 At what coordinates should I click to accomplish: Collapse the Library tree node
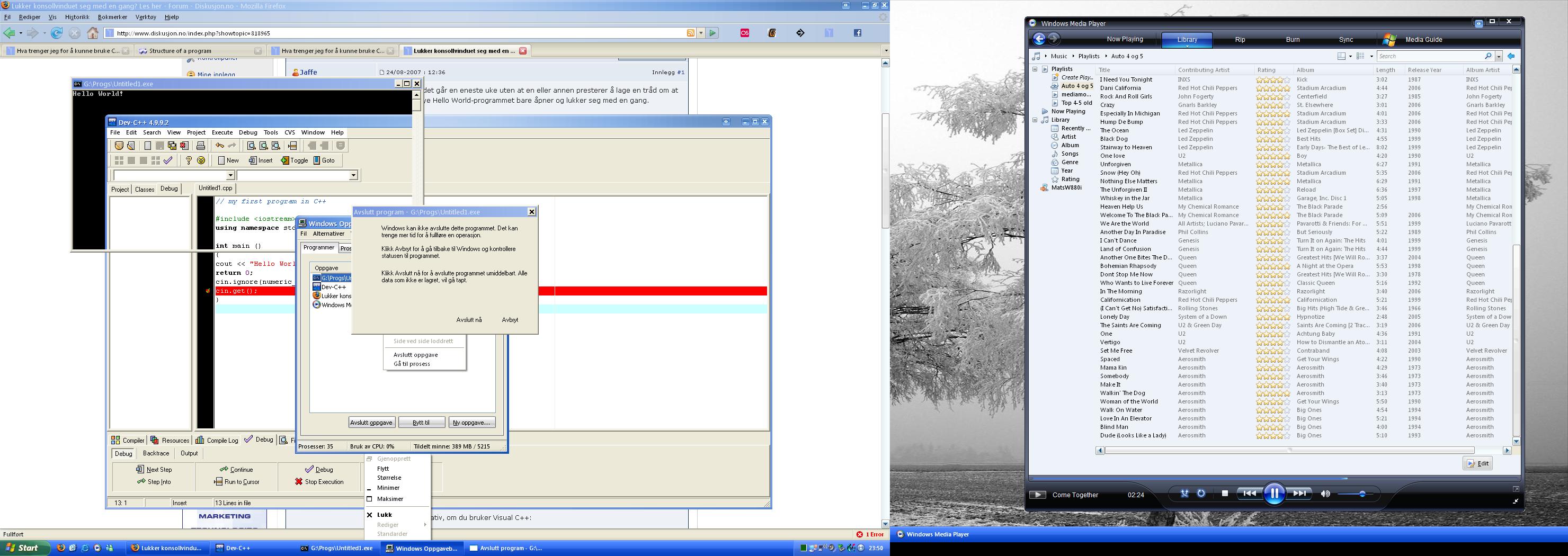click(x=1034, y=120)
